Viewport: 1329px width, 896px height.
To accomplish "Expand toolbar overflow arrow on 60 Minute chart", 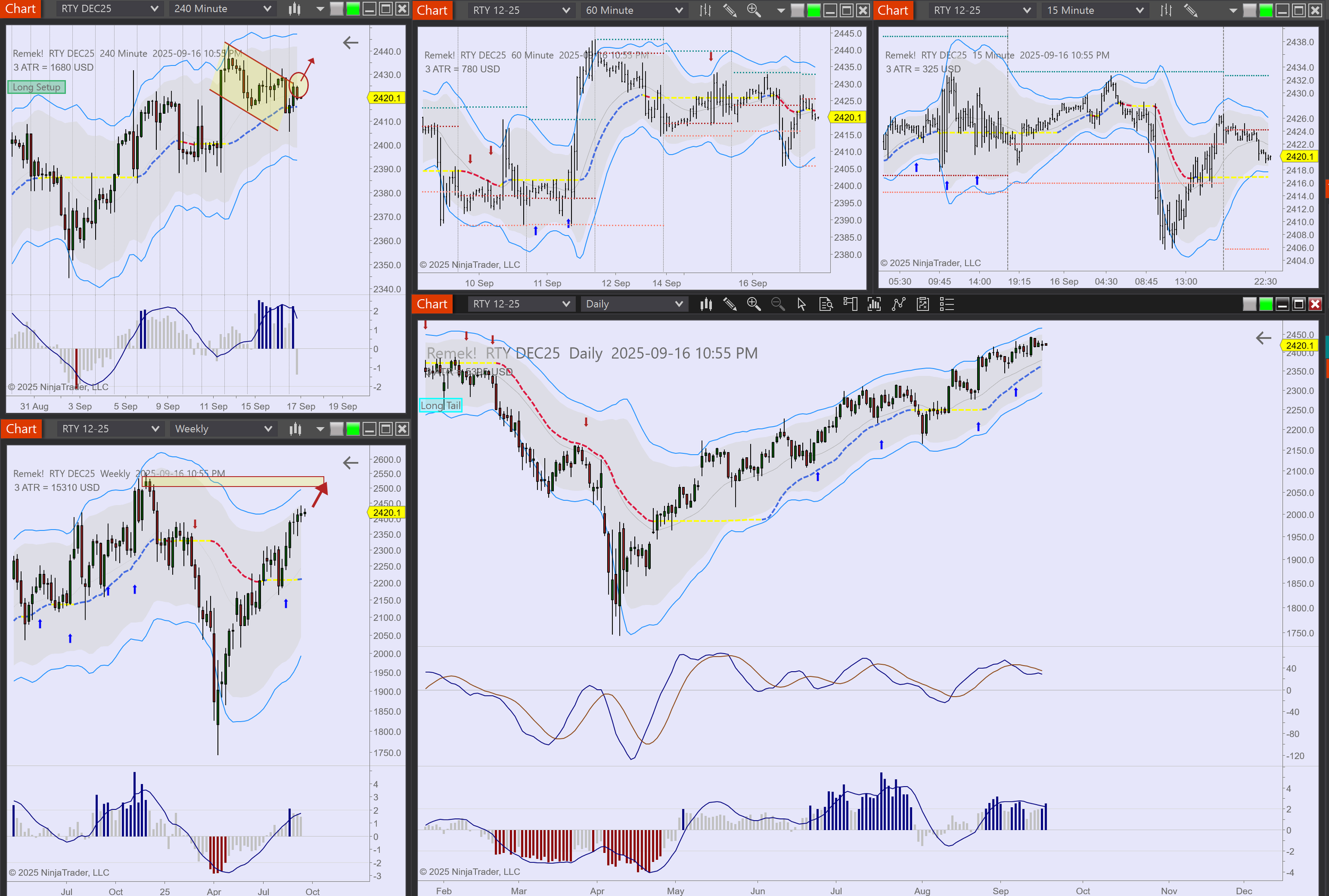I will (x=781, y=10).
